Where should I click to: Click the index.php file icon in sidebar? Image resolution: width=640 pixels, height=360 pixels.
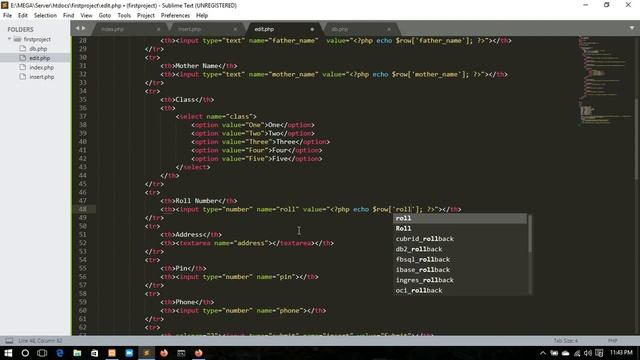[23, 67]
